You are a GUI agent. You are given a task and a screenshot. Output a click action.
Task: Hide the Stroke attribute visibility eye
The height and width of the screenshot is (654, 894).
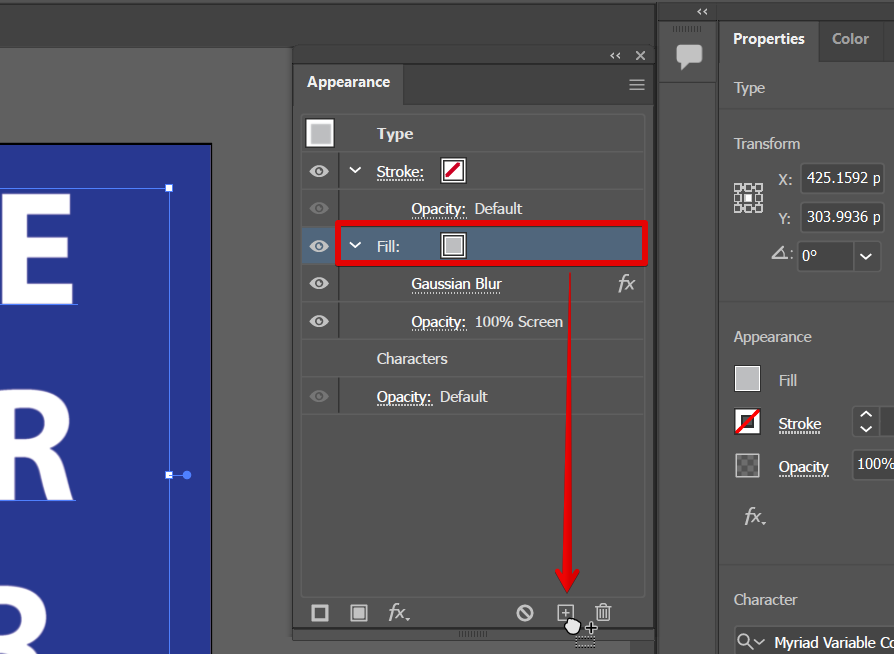319,171
